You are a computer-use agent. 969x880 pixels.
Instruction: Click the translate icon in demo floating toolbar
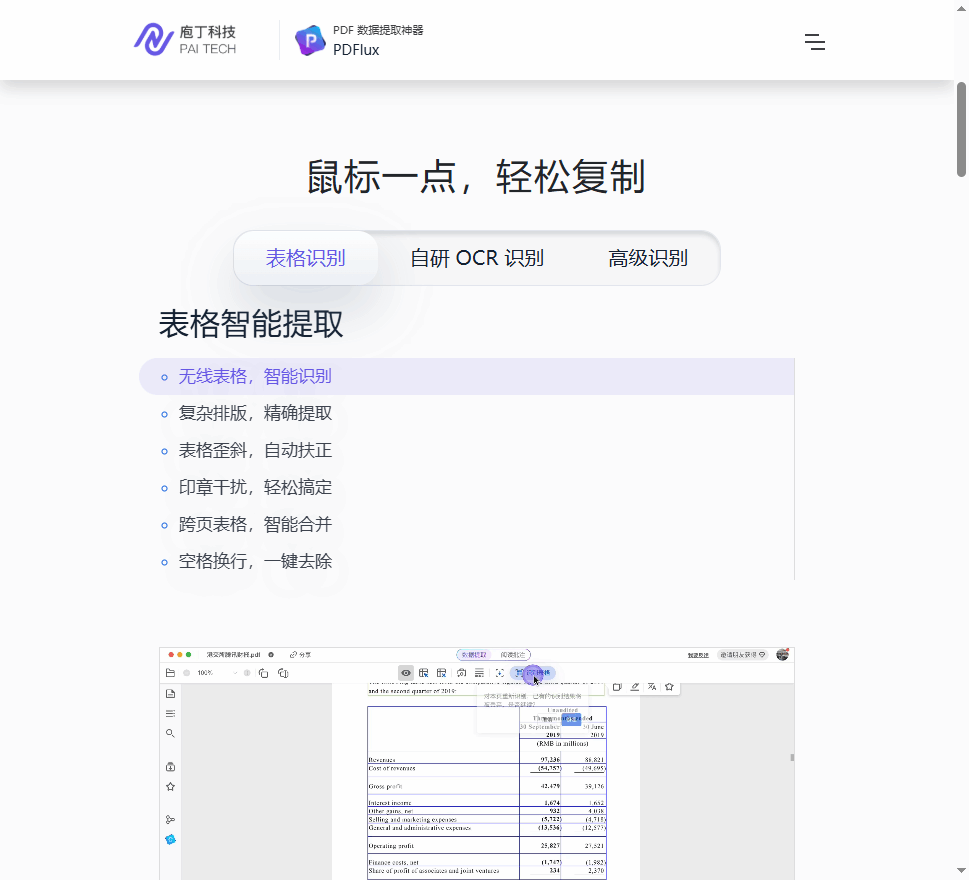652,687
